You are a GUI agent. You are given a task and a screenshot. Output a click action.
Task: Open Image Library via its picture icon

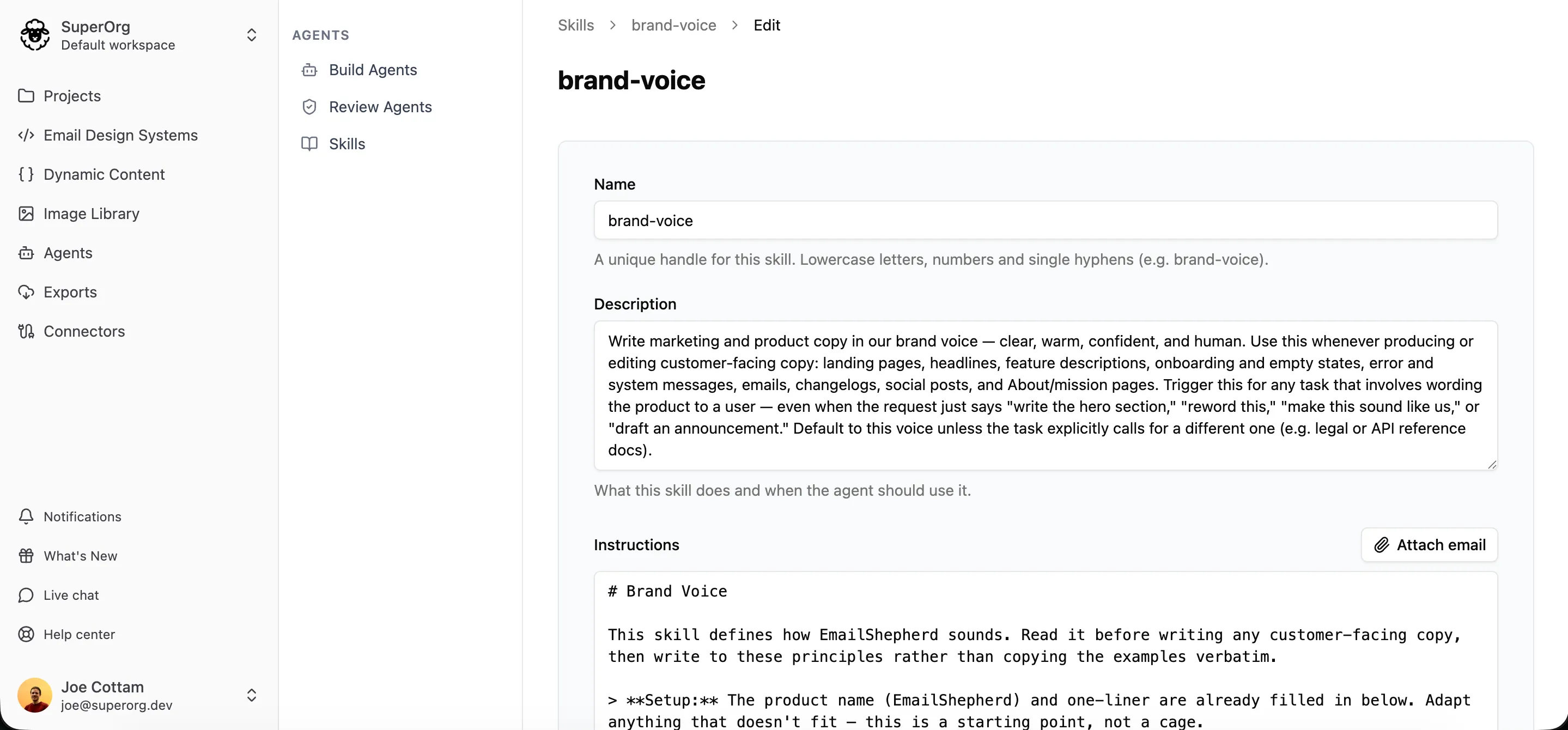pyautogui.click(x=26, y=214)
